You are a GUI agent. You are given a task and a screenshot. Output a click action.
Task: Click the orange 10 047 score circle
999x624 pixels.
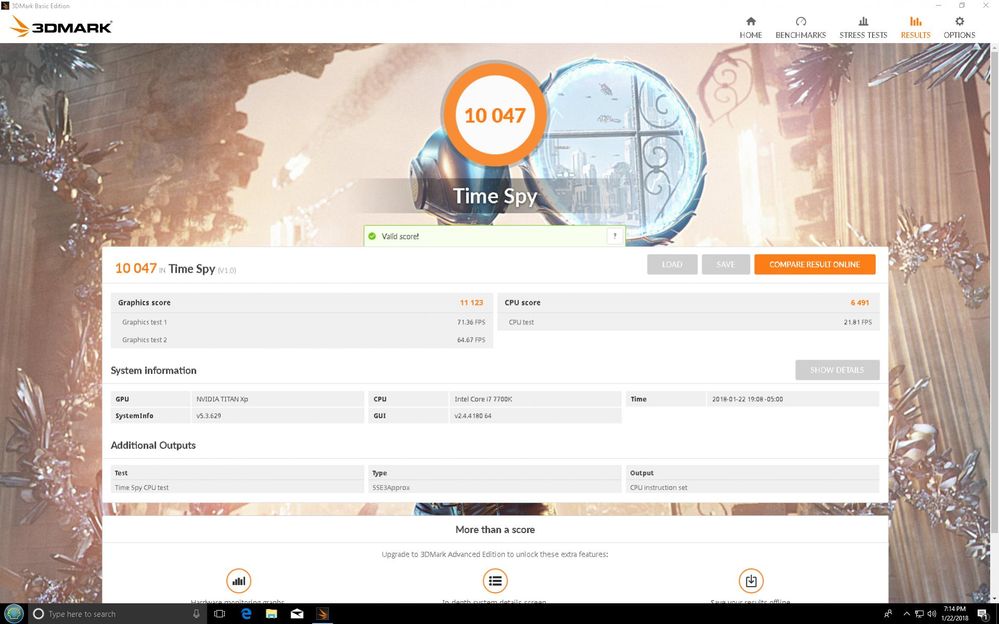tap(494, 115)
